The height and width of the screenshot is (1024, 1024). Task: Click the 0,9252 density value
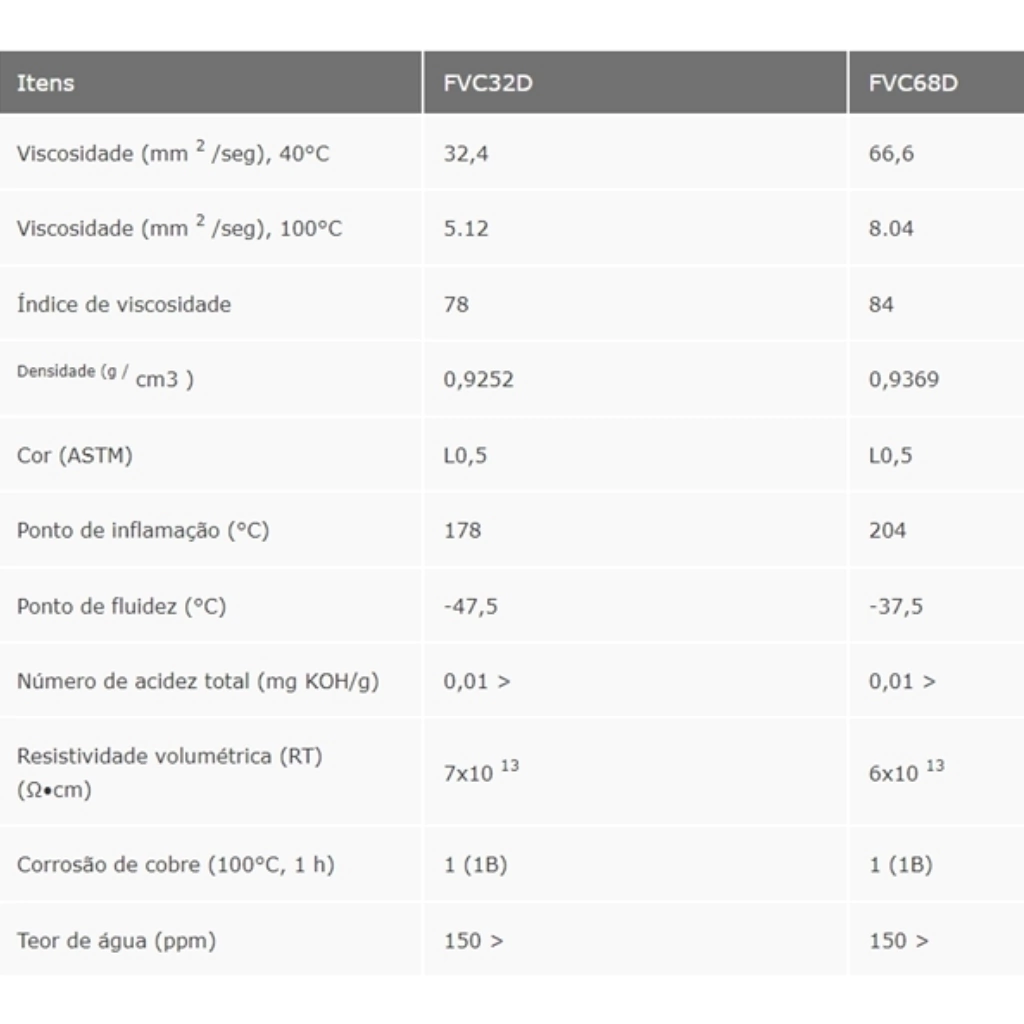478,379
